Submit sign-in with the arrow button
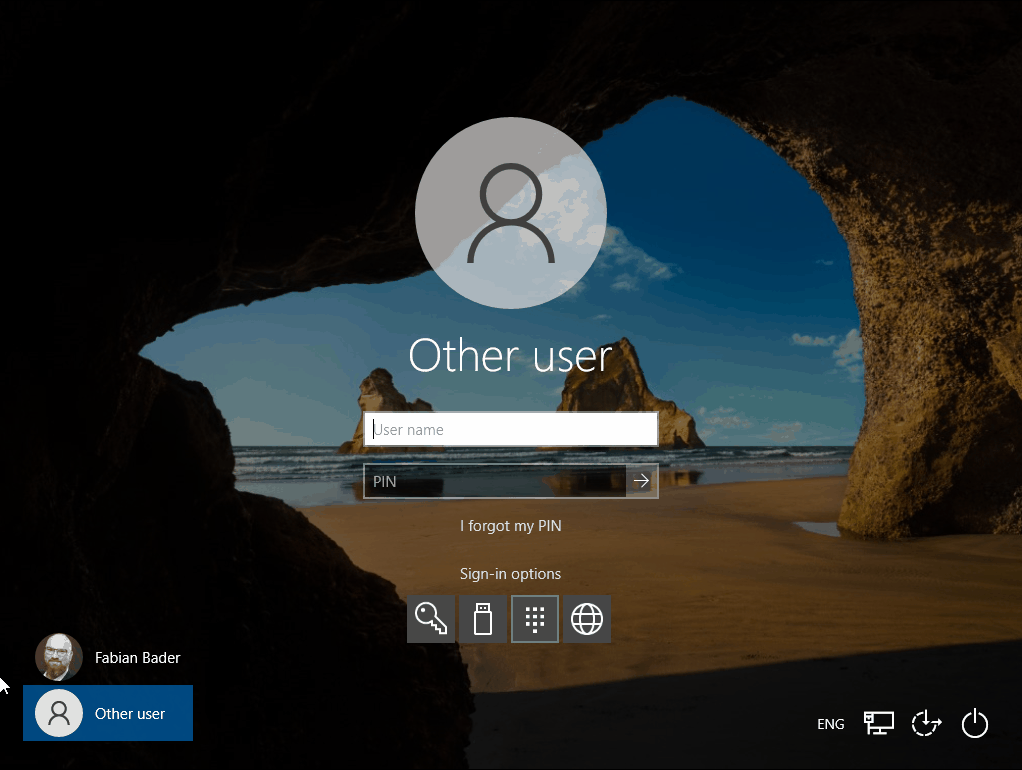Viewport: 1022px width, 770px height. click(641, 480)
